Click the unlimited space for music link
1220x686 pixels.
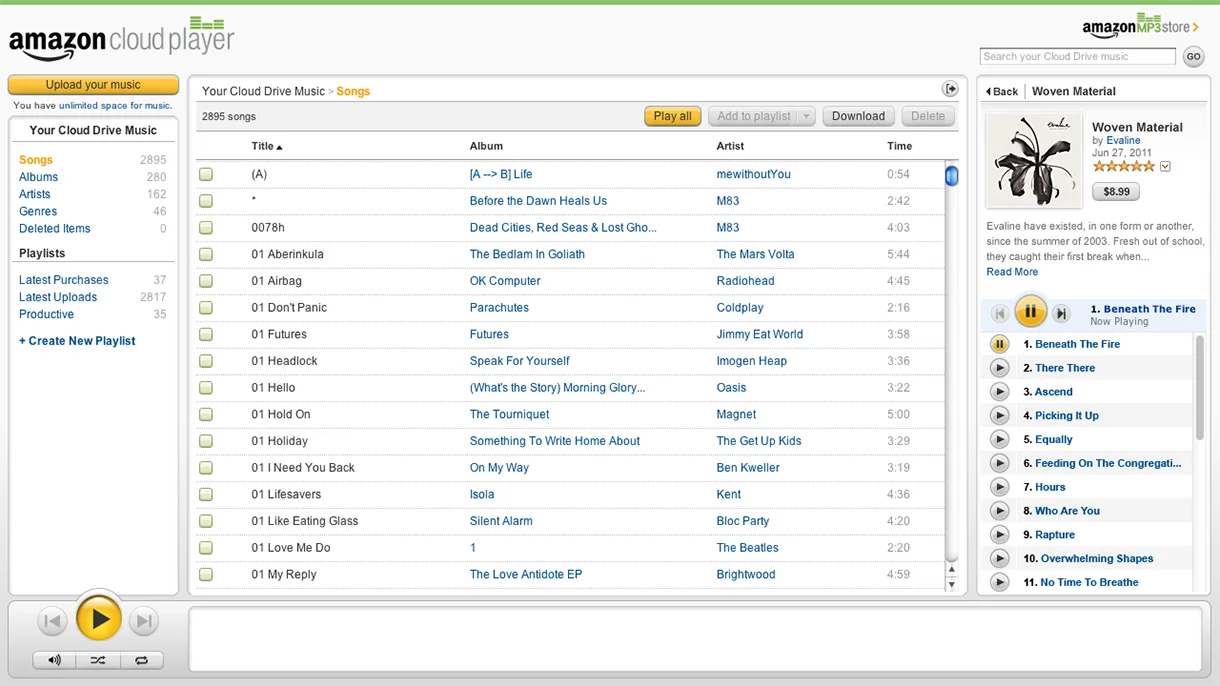coord(115,105)
